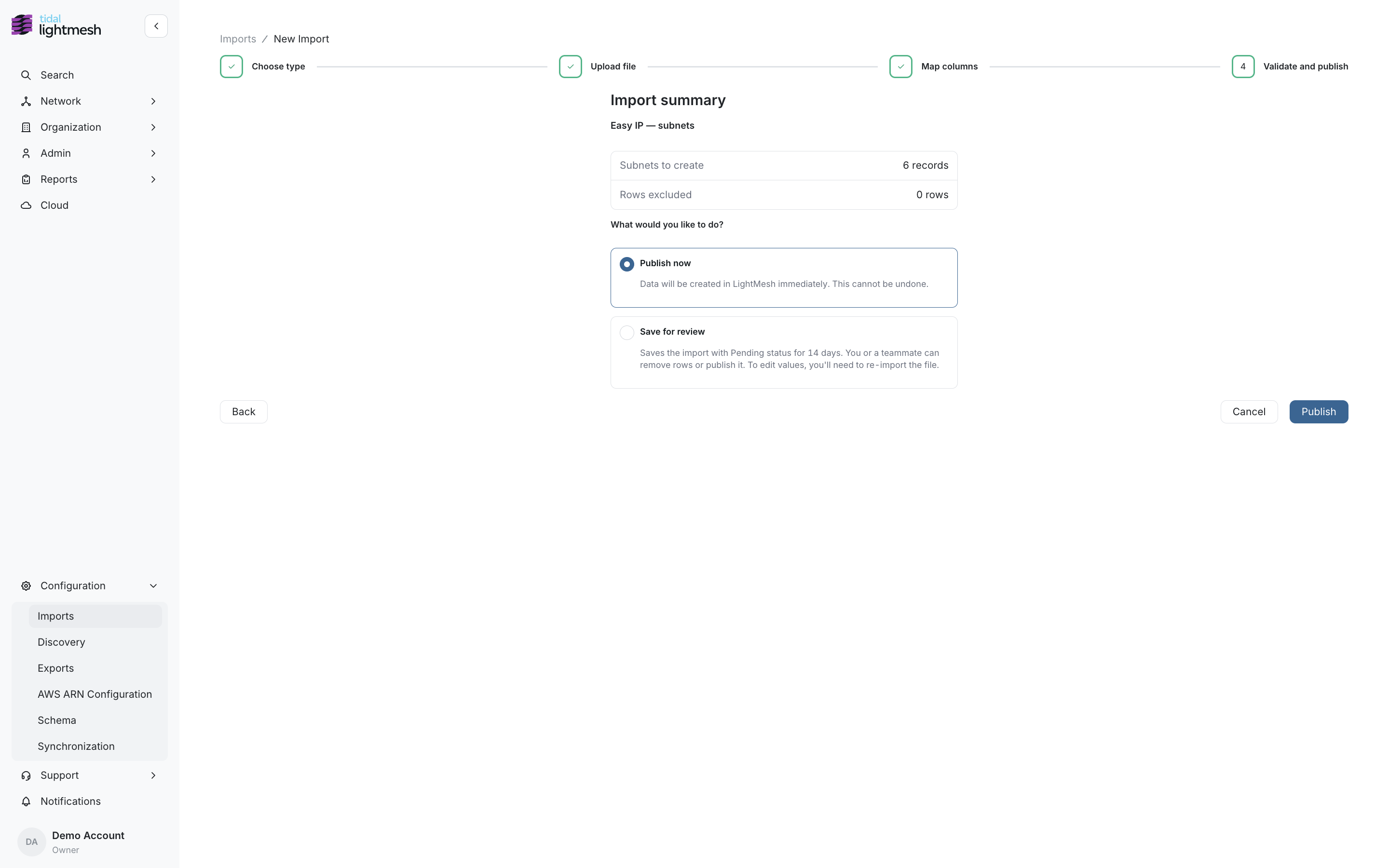
Task: Collapse the Configuration menu chevron
Action: point(153,585)
